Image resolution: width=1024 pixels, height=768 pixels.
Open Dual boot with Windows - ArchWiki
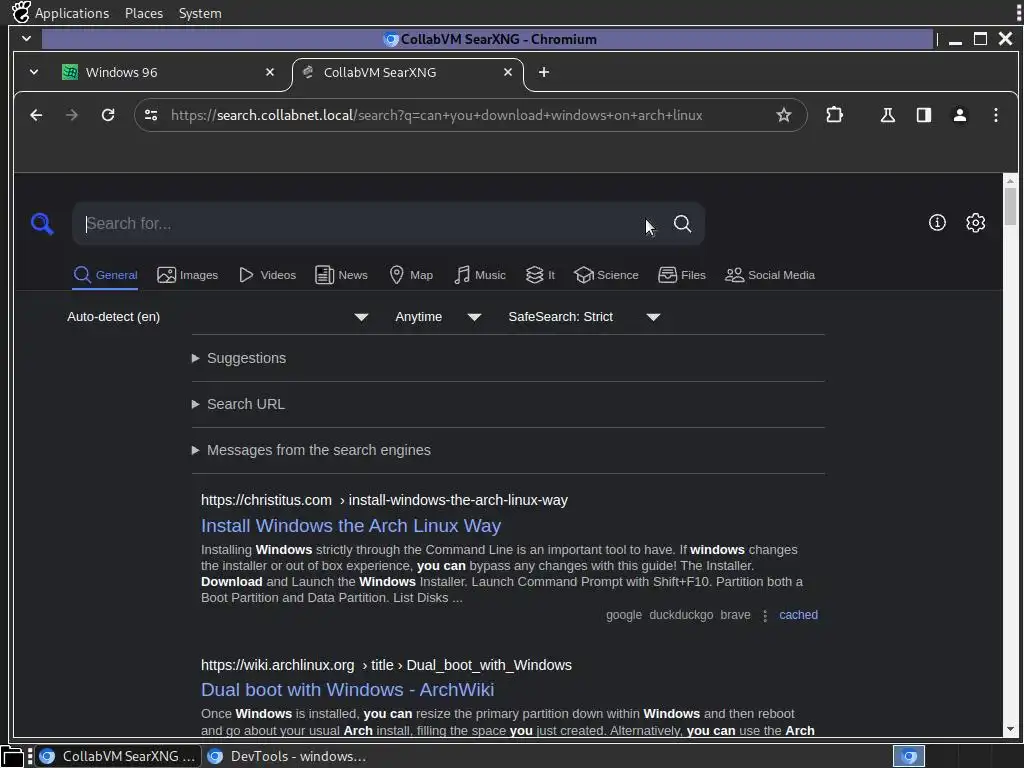pyautogui.click(x=347, y=690)
